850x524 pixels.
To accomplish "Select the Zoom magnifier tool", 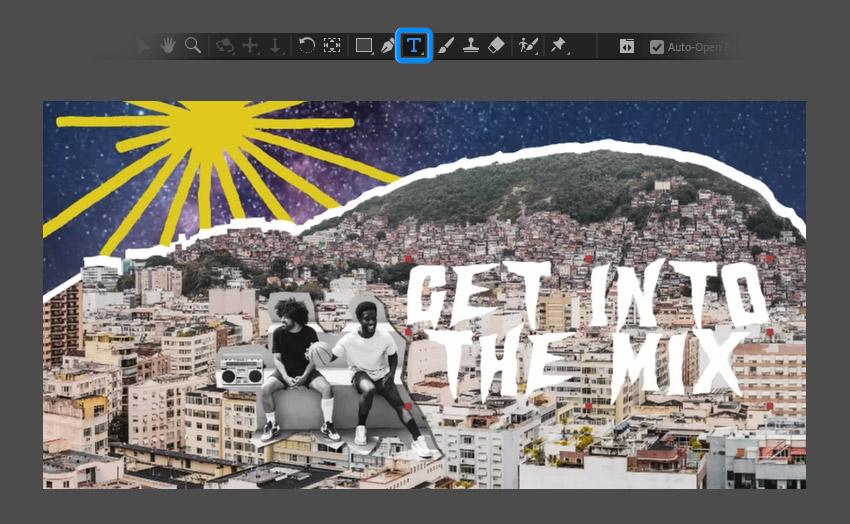I will pos(193,46).
